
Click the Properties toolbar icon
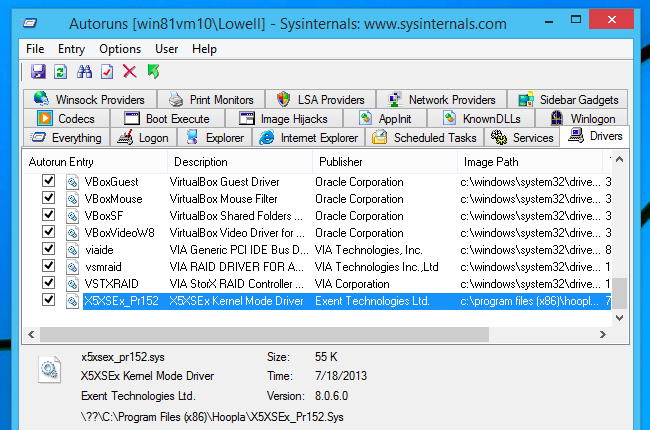pyautogui.click(x=107, y=72)
